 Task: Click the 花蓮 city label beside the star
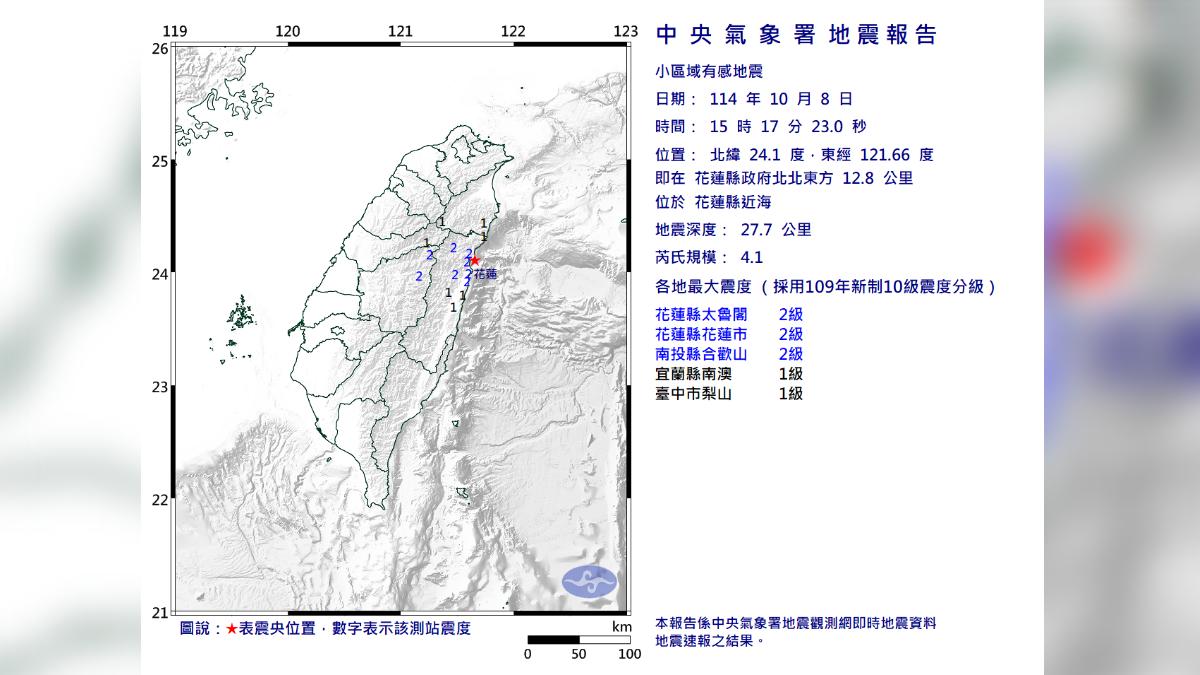487,273
